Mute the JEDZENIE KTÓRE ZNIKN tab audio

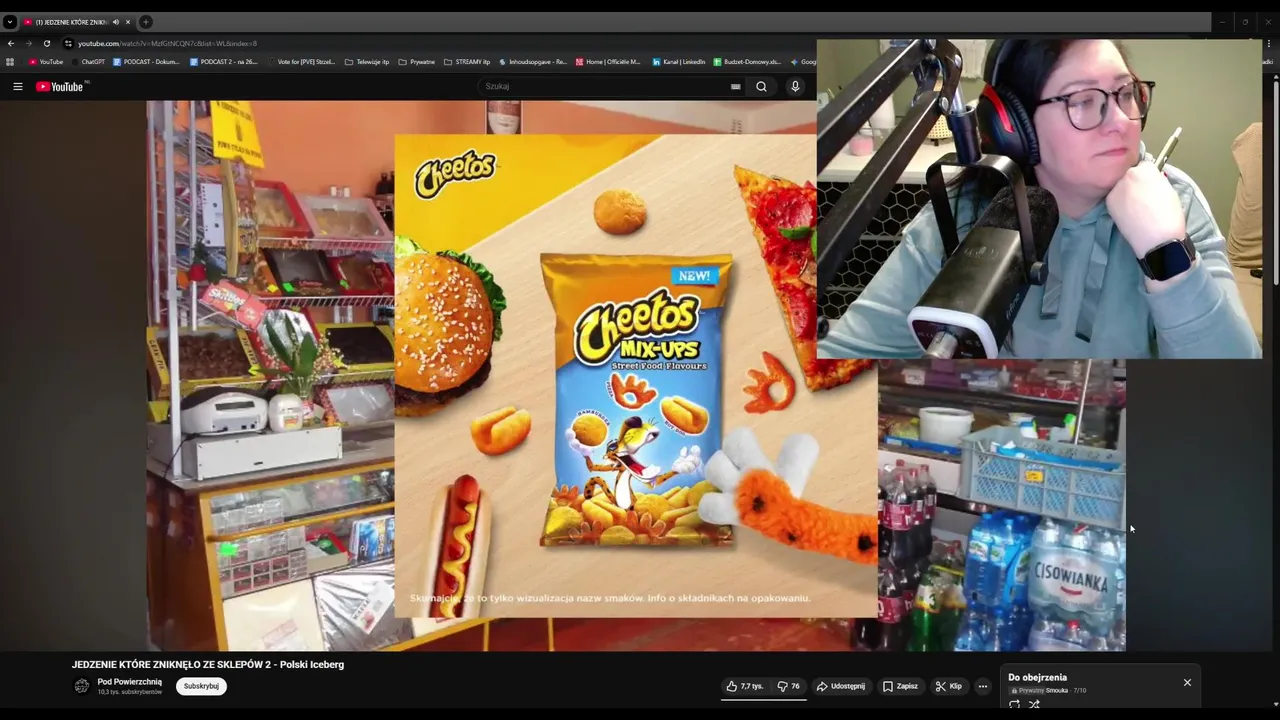116,22
